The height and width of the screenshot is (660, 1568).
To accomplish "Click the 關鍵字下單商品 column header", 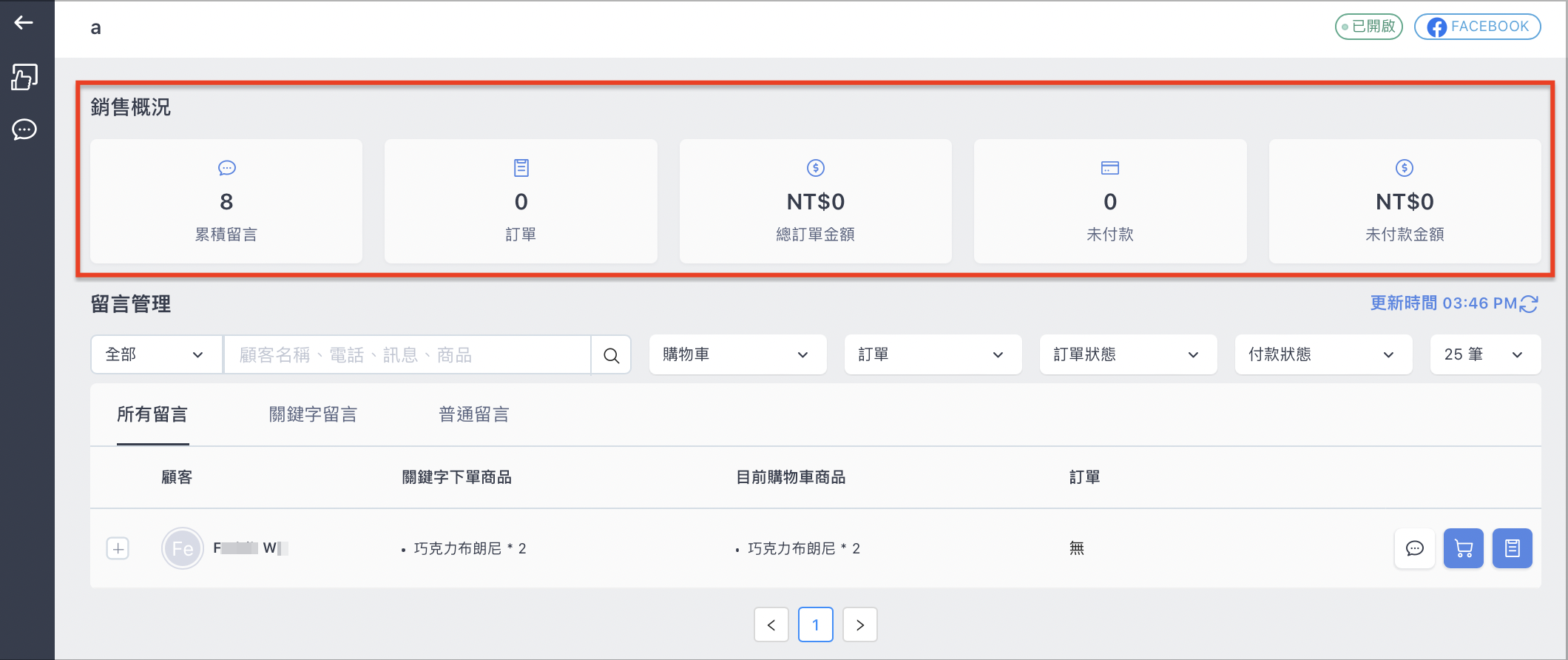I will (x=457, y=477).
